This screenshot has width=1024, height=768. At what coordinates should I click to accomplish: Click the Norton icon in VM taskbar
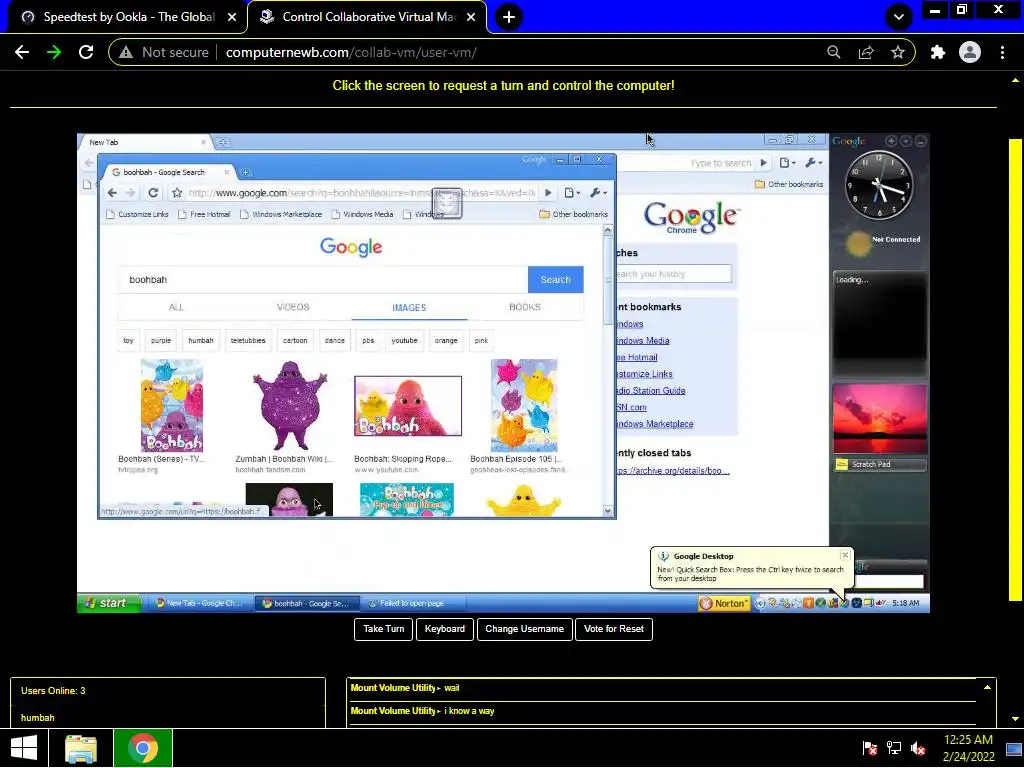pyautogui.click(x=723, y=603)
